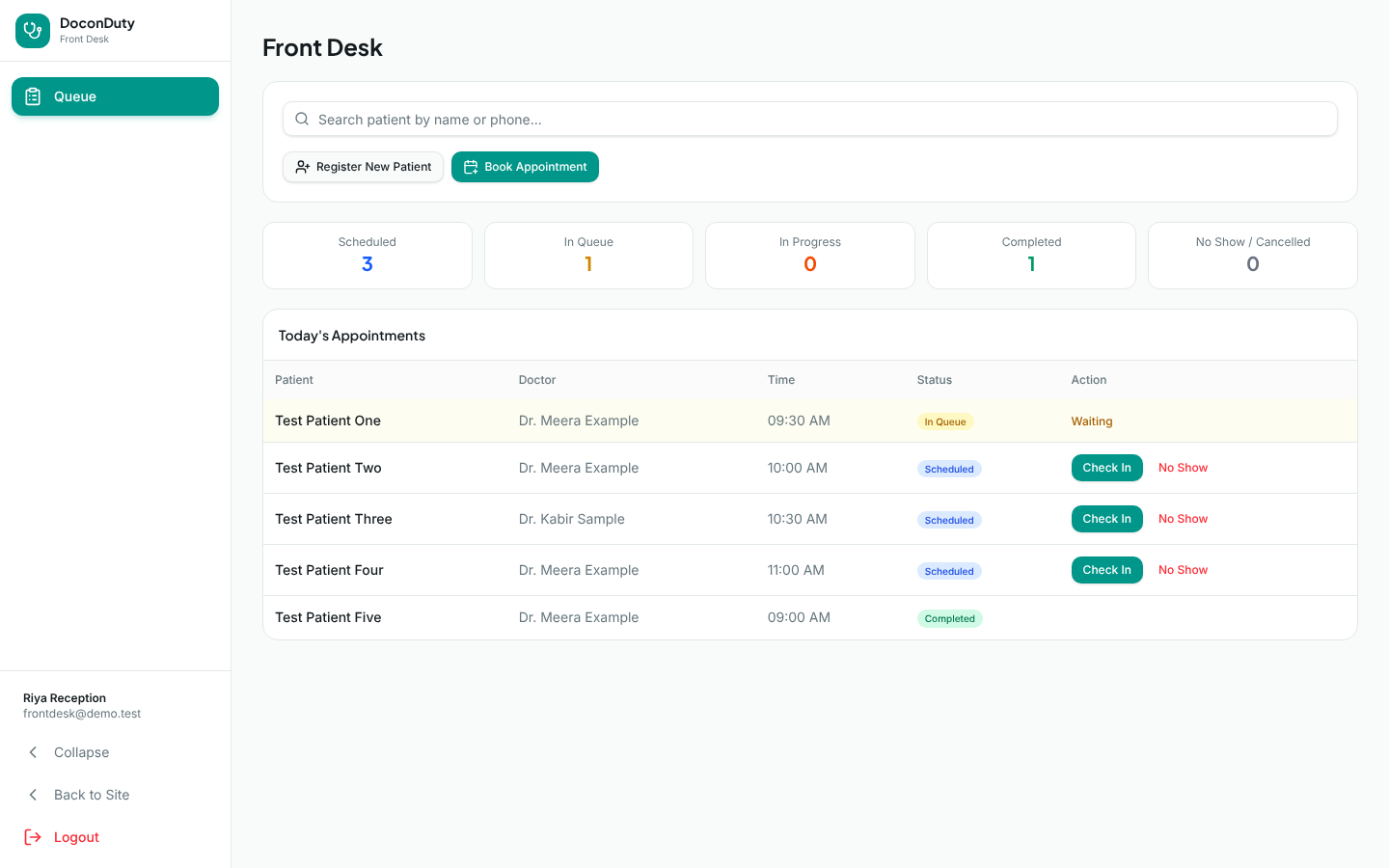Click the Patient column header

294,380
